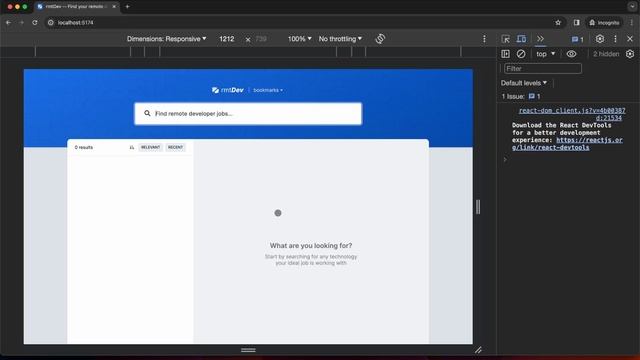Click the 2 hidden messages label
The height and width of the screenshot is (360, 640).
(606, 54)
